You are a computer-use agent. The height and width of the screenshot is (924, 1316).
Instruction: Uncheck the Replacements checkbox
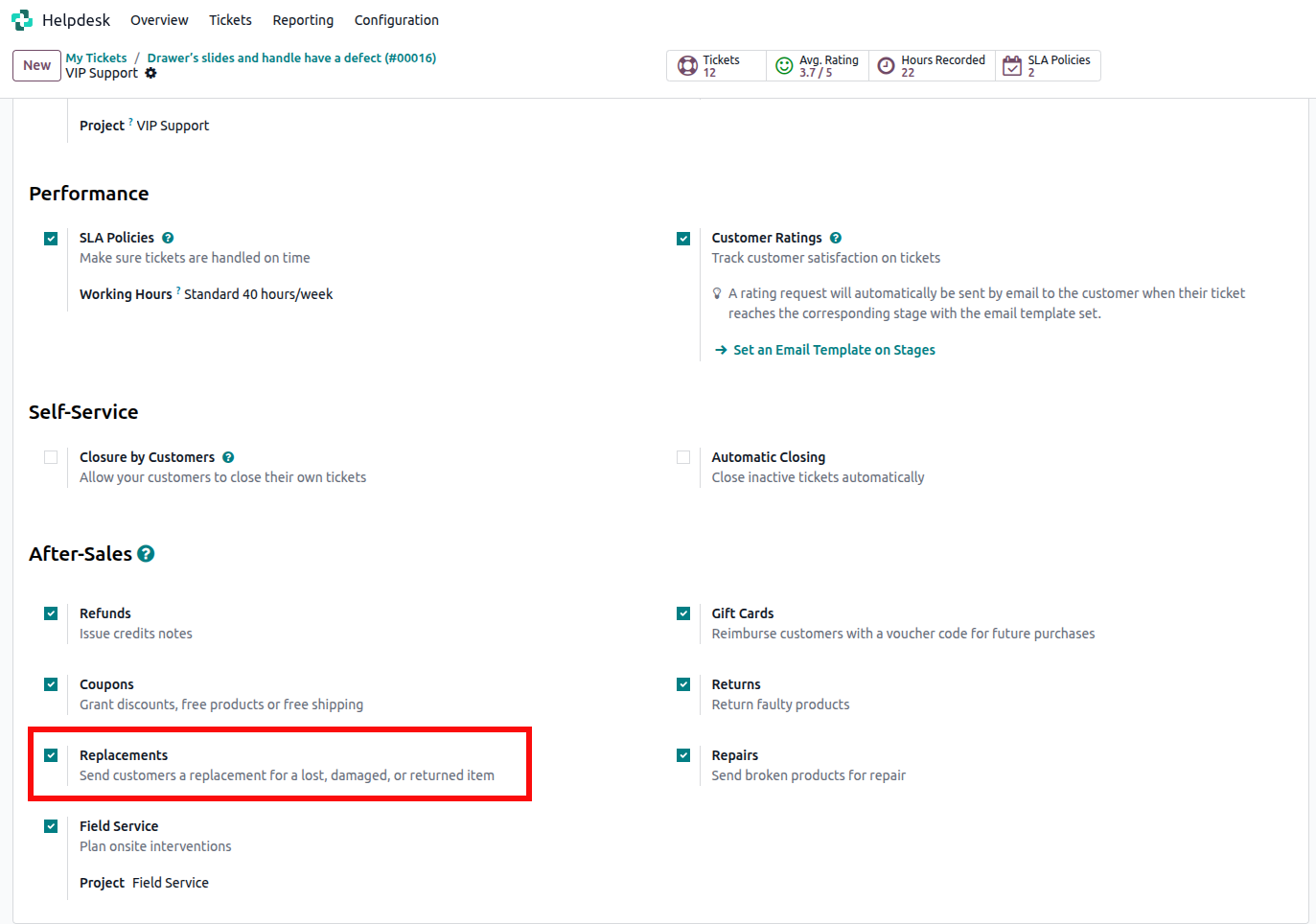coord(51,755)
